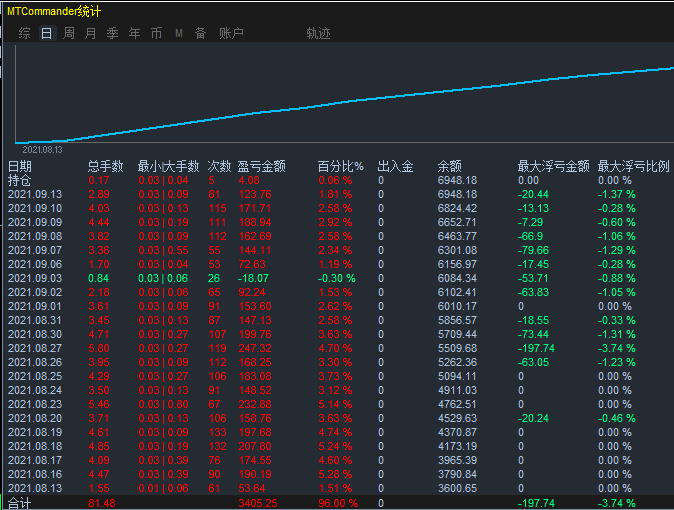The image size is (674, 510).
Task: Select the 2021.08.24 date row
Action: point(35,390)
